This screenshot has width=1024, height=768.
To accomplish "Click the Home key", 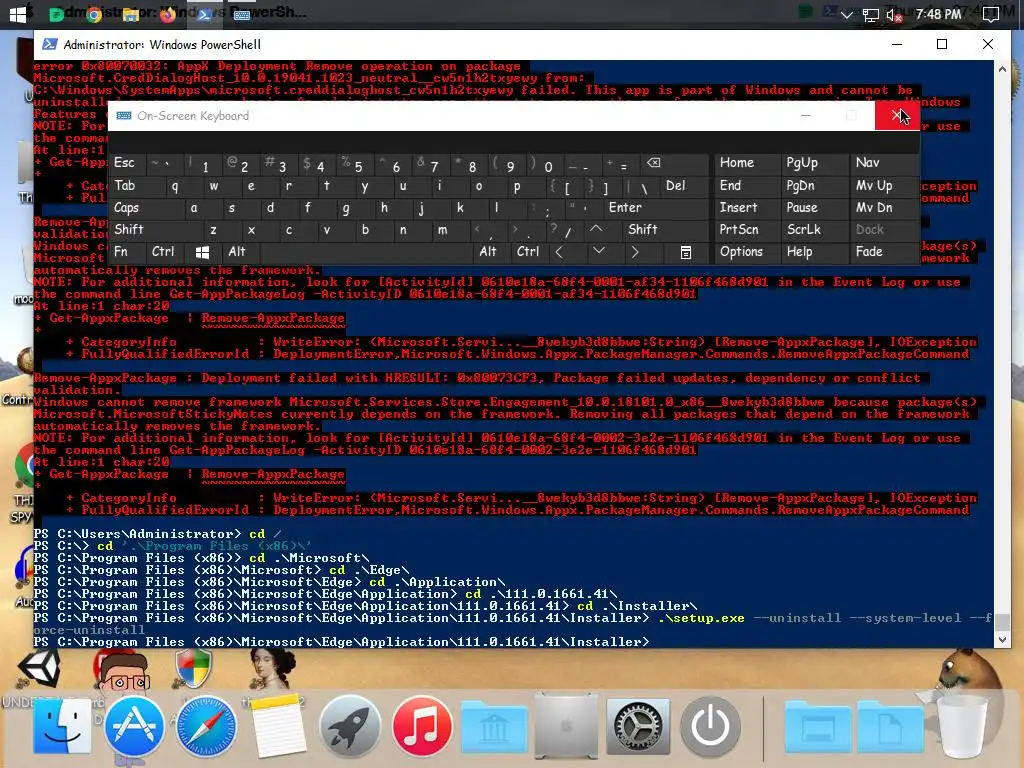I will pyautogui.click(x=747, y=163).
